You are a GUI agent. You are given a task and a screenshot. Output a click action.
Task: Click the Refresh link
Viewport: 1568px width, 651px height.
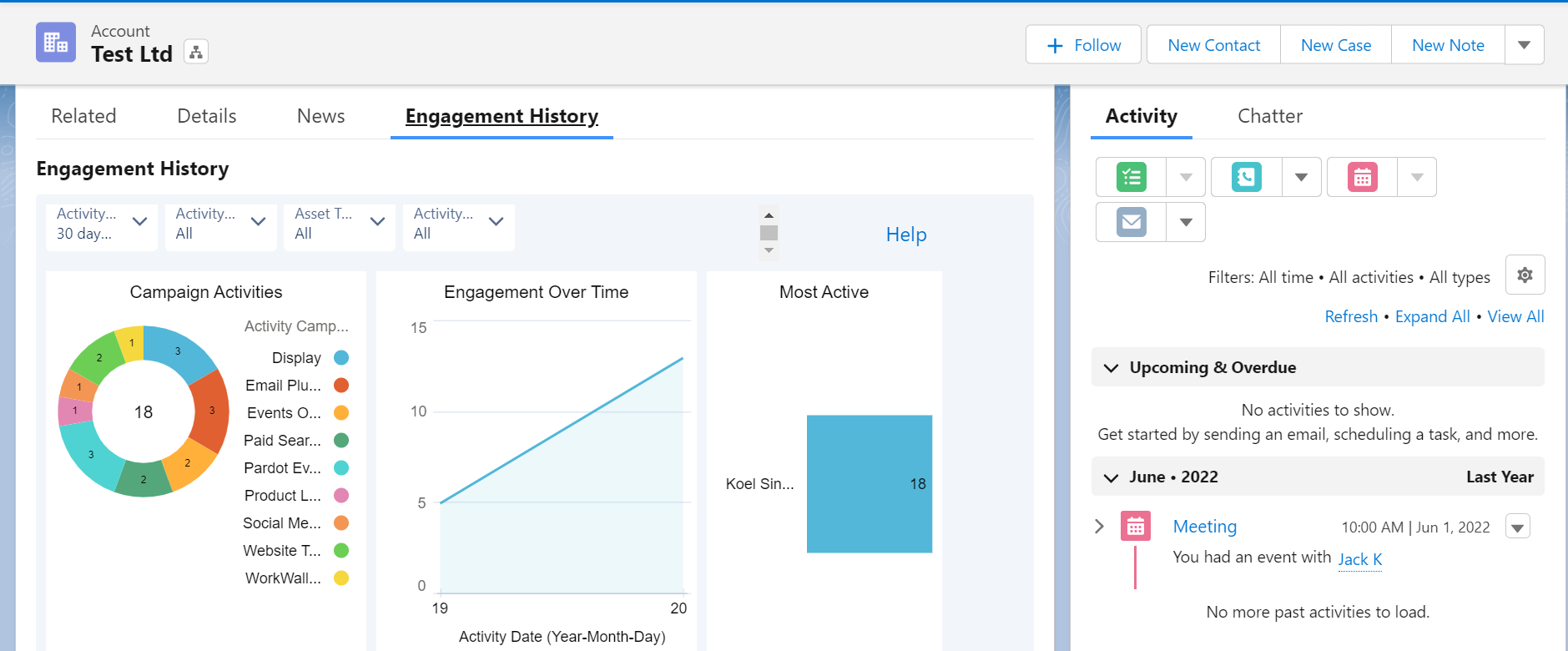1351,316
